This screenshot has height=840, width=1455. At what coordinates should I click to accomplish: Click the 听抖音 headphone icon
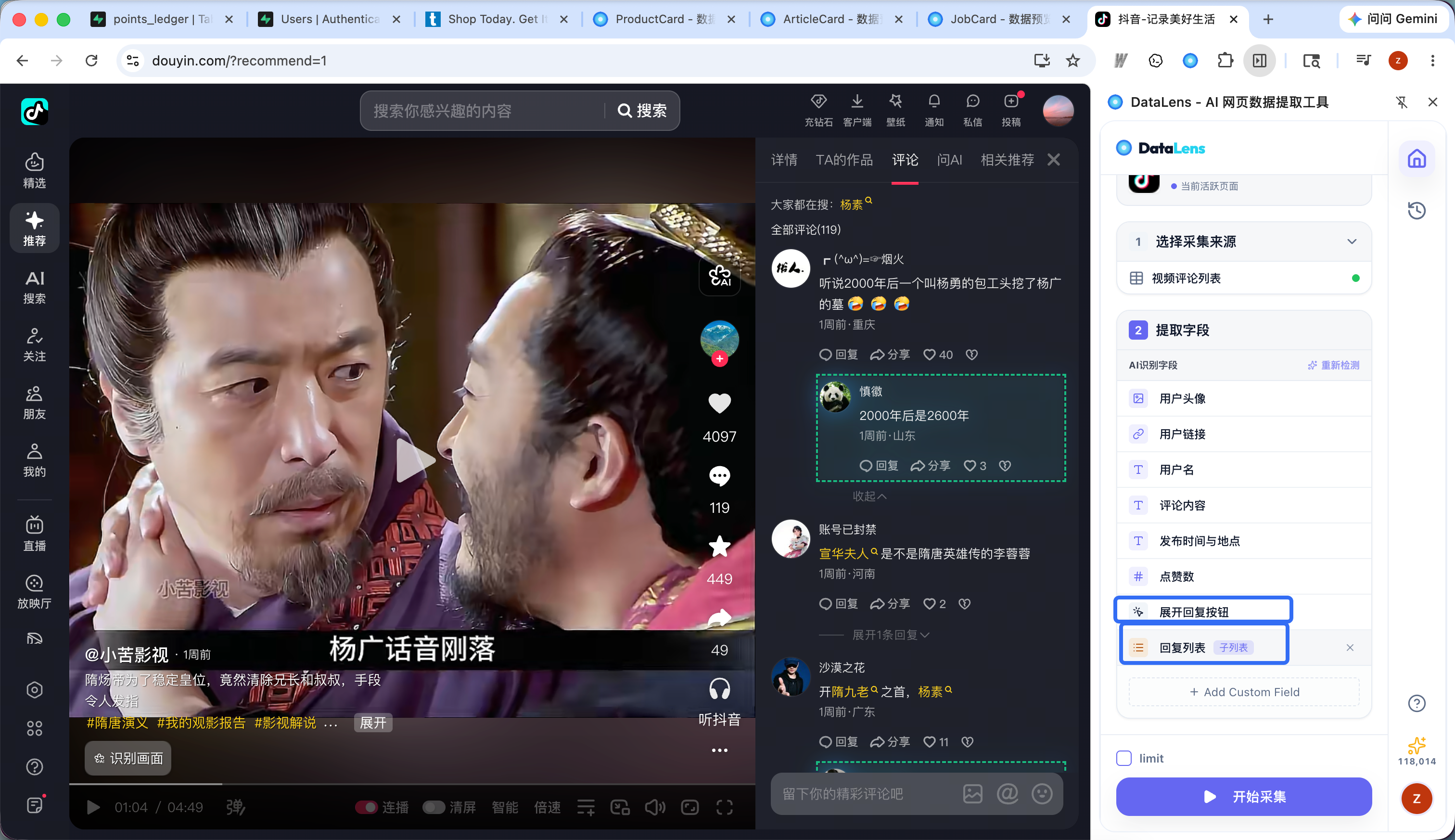(x=719, y=689)
